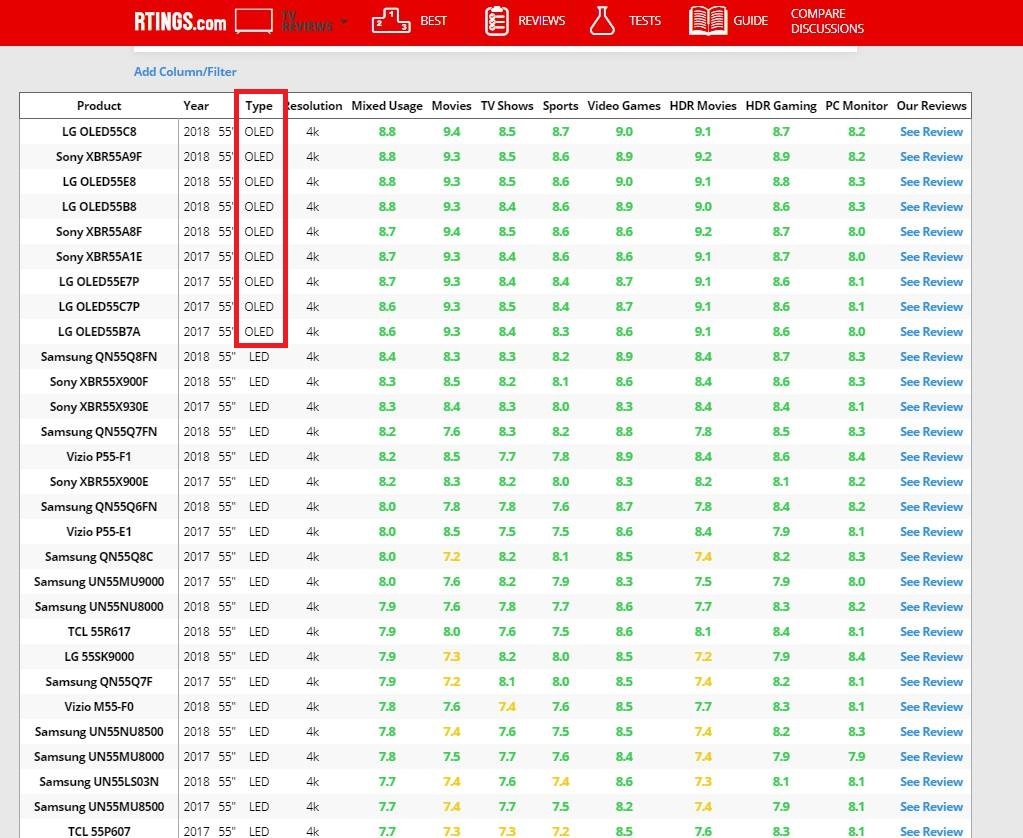Screen dimensions: 1023x838
Task: Sort by the Type column header
Action: pyautogui.click(x=259, y=106)
